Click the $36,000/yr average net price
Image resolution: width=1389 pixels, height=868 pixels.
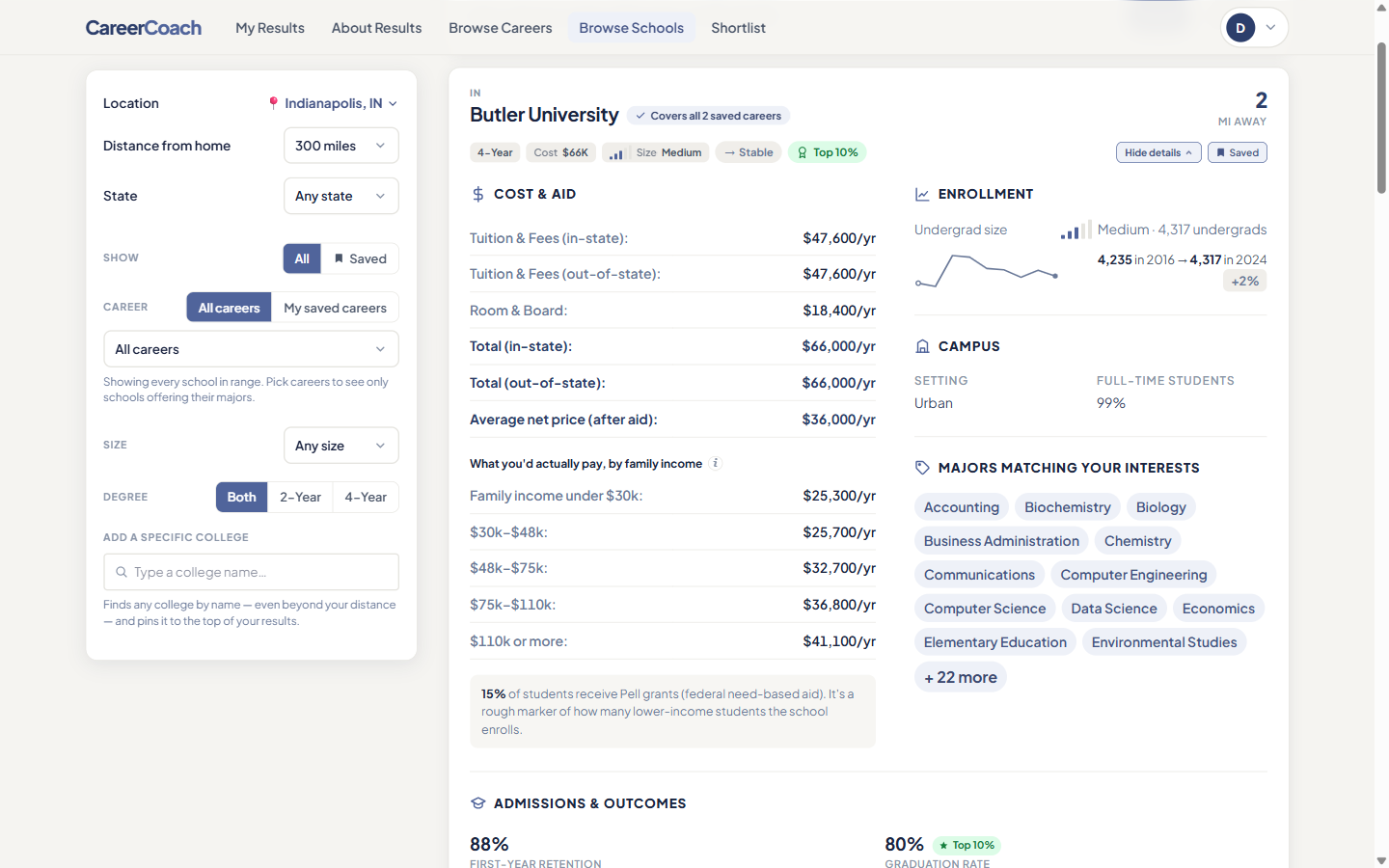tap(839, 420)
